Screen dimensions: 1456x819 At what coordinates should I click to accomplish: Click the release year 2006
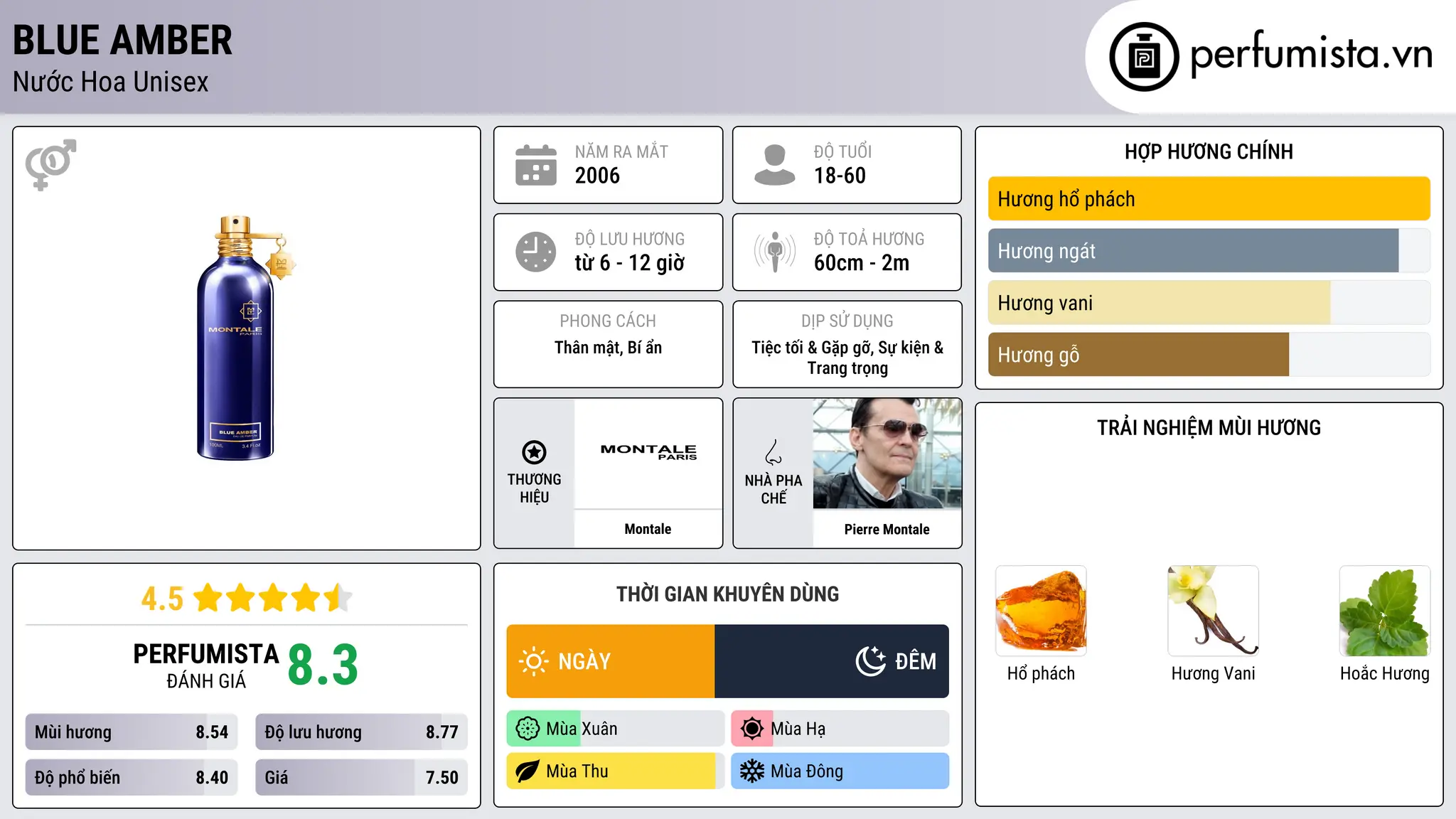click(x=597, y=176)
